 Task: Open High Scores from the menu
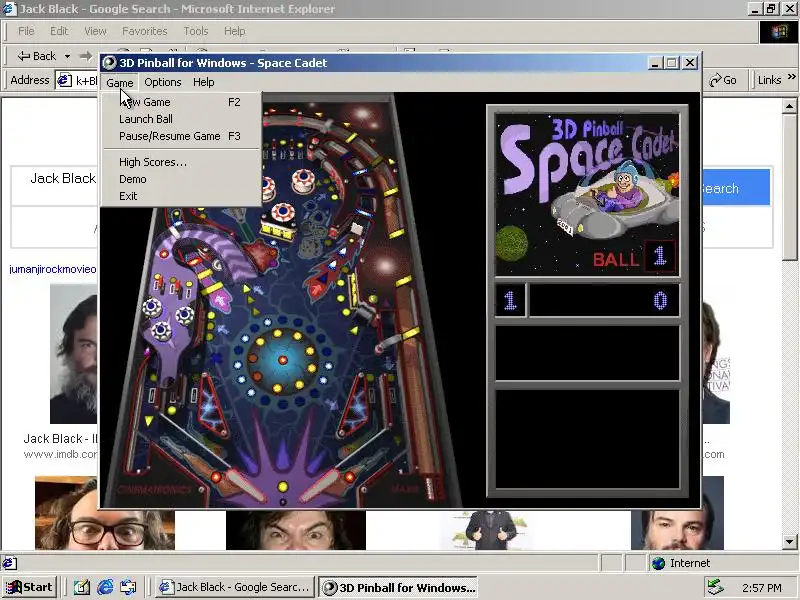tap(182, 162)
